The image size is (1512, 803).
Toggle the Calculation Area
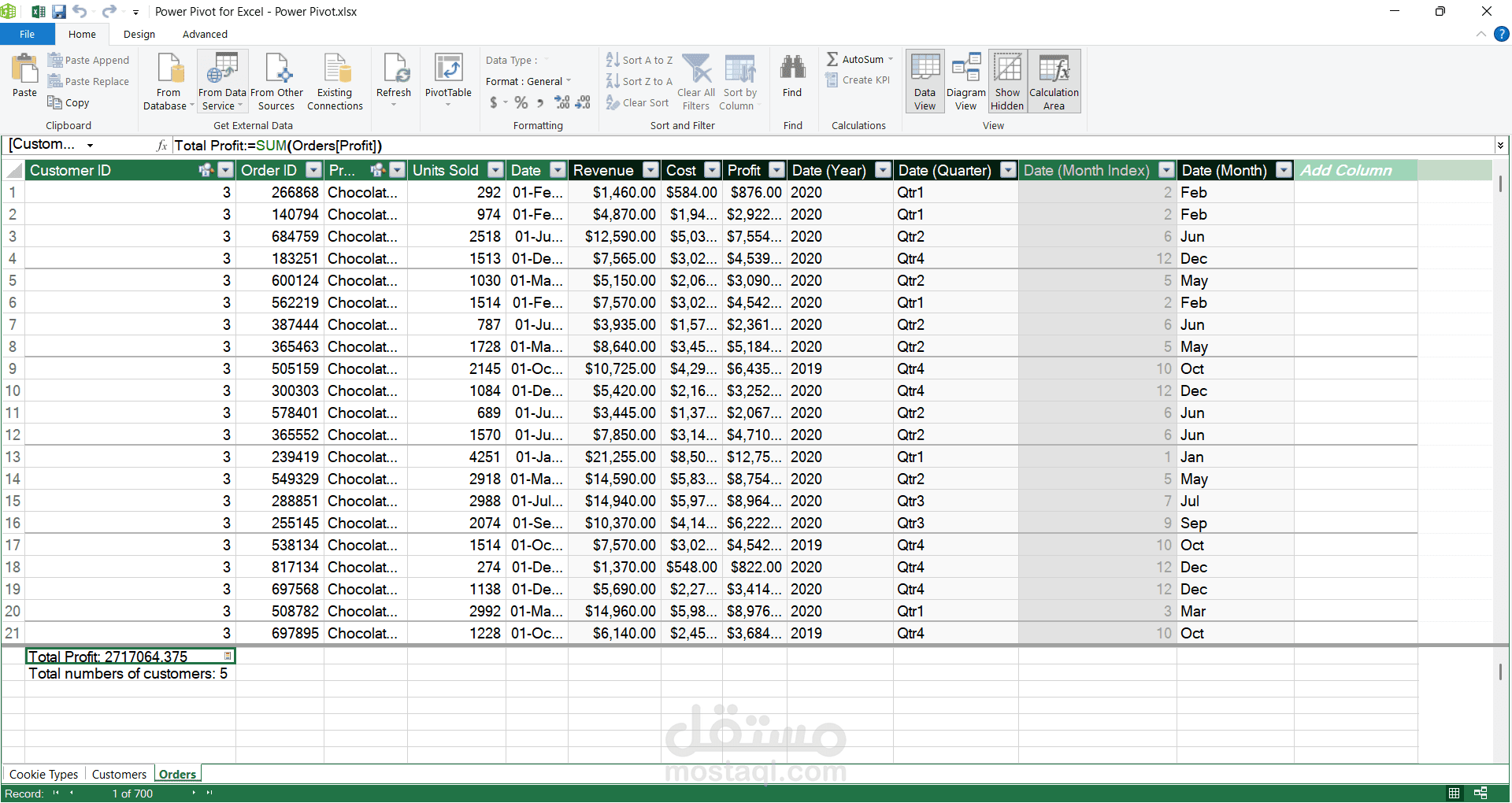point(1054,82)
